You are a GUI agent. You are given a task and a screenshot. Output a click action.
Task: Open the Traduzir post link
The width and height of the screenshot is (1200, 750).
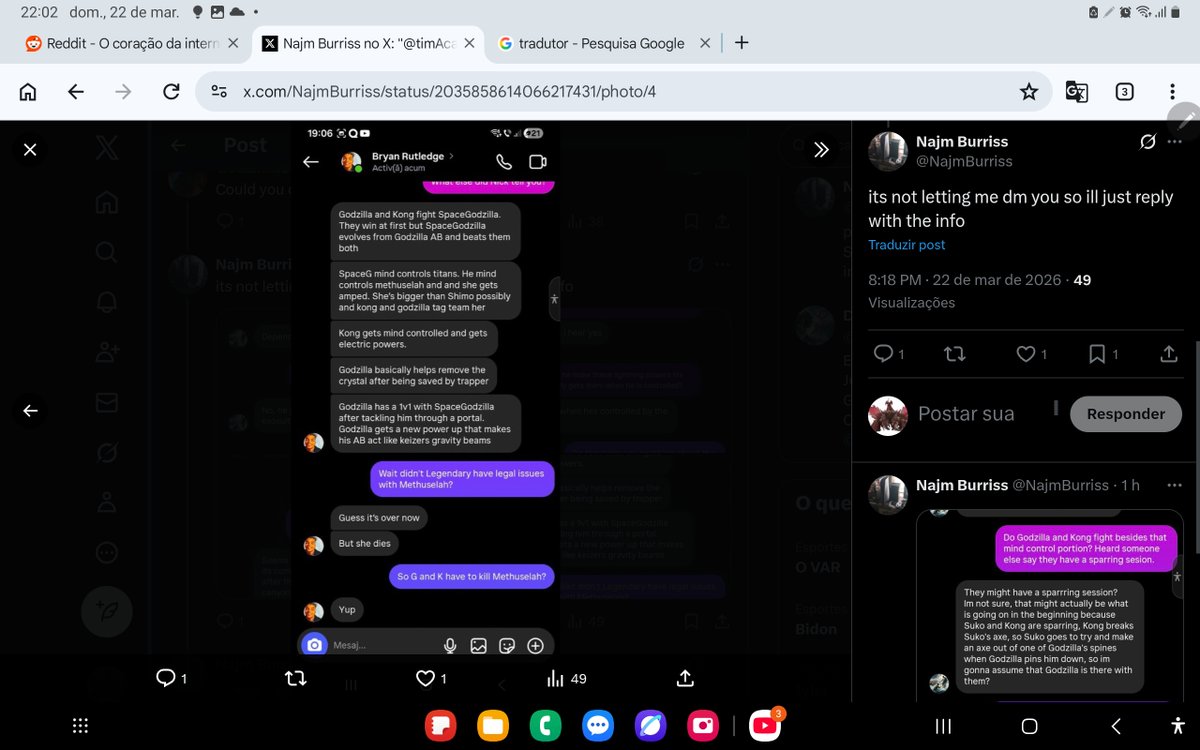(x=906, y=245)
